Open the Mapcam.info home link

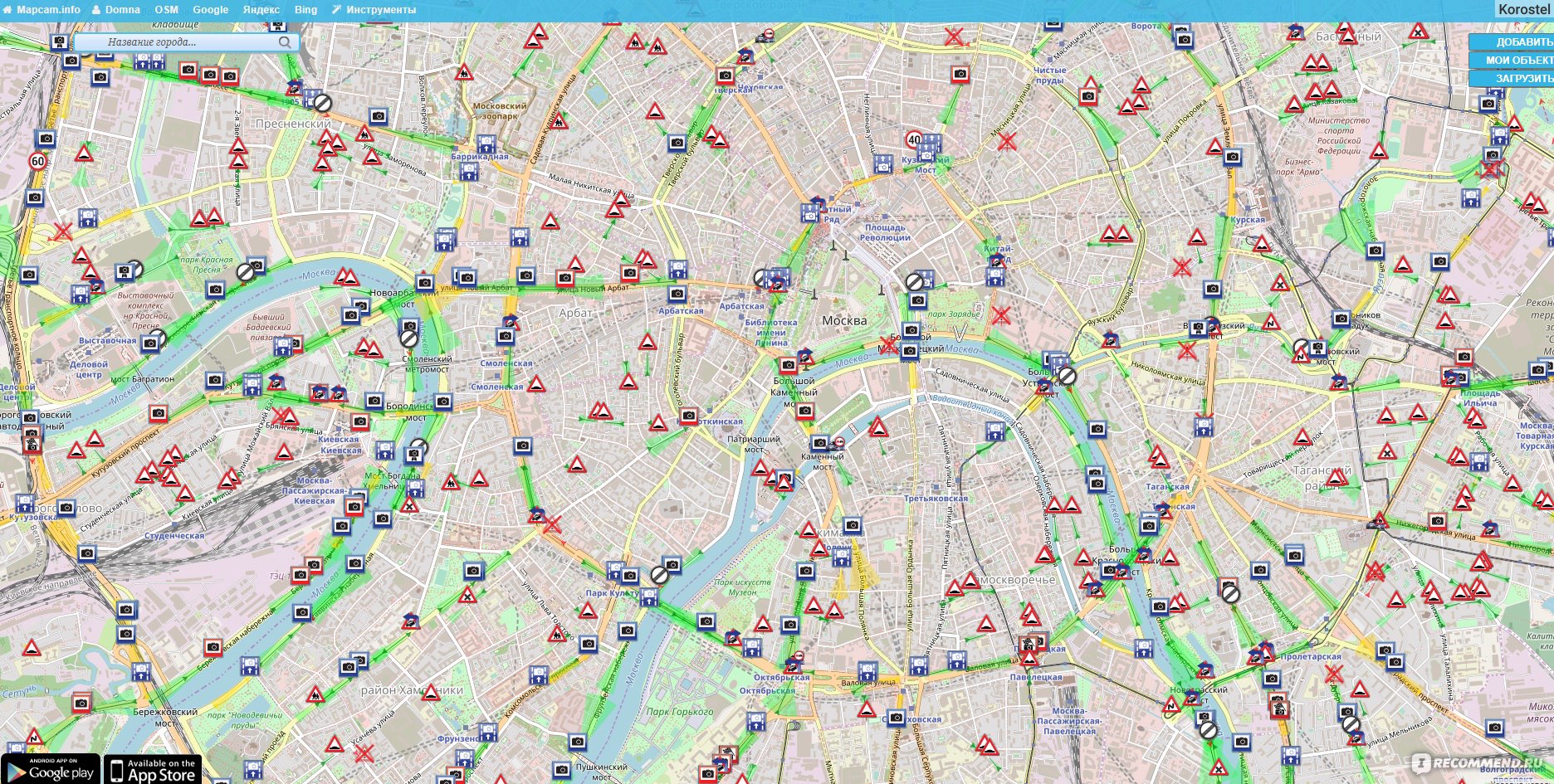41,10
